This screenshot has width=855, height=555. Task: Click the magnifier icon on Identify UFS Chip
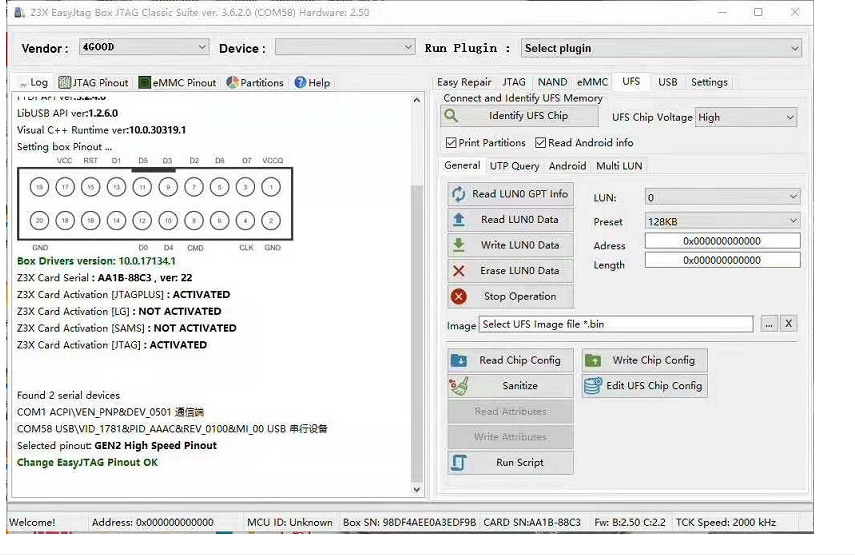click(x=451, y=116)
